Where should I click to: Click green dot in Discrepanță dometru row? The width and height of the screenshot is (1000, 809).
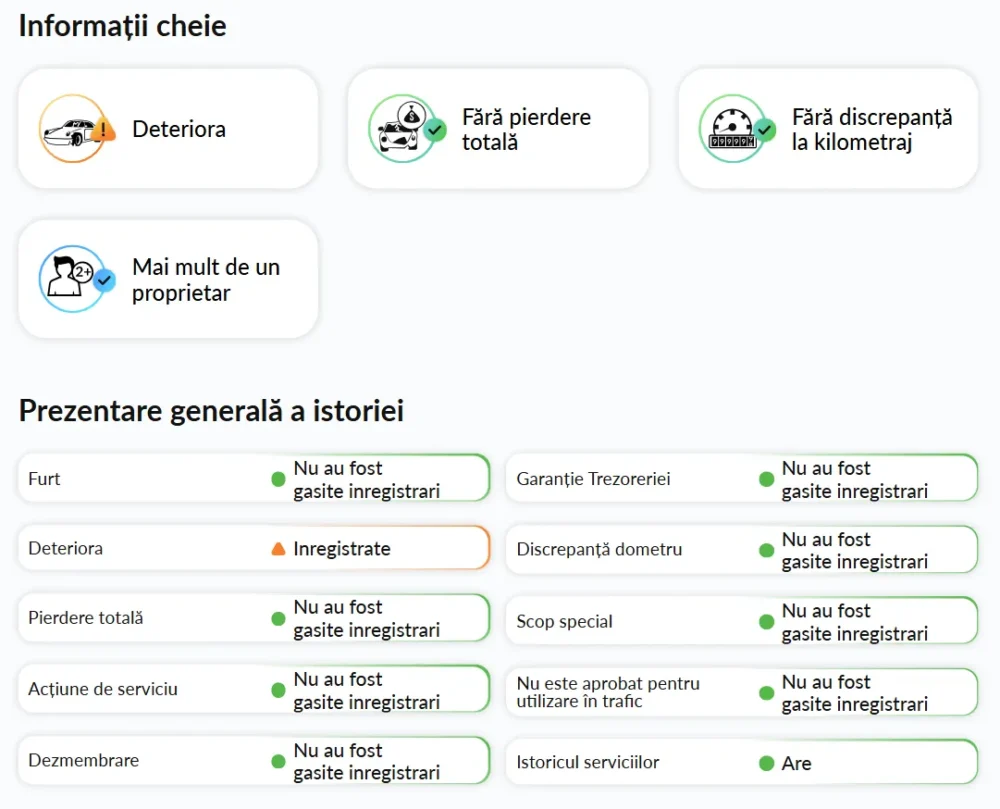(767, 550)
